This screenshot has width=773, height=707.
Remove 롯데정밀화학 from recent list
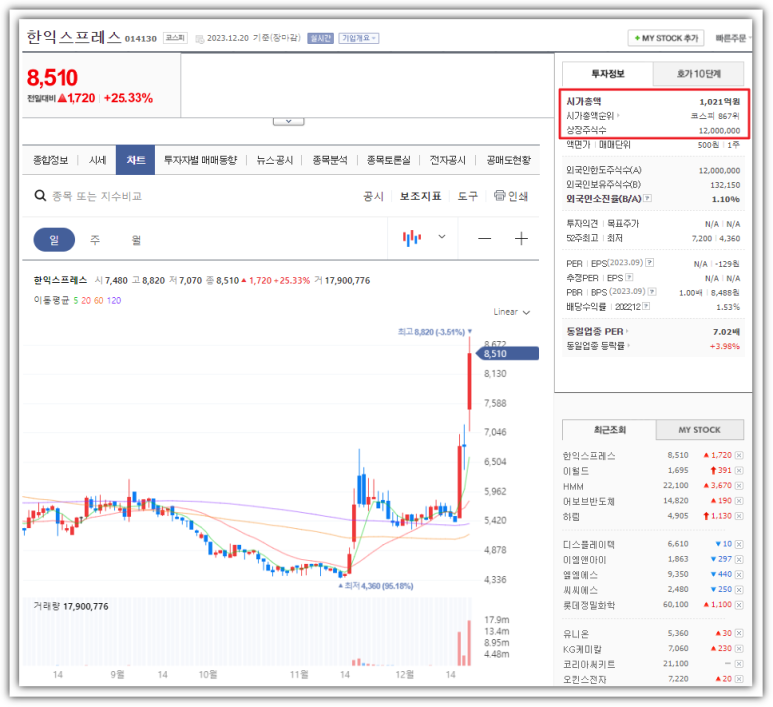click(x=739, y=605)
